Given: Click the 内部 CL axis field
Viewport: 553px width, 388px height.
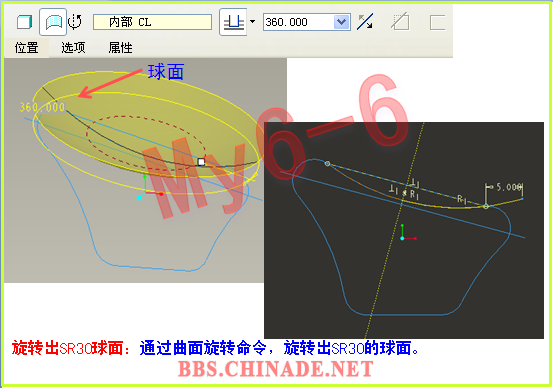Looking at the screenshot, I should [x=152, y=22].
